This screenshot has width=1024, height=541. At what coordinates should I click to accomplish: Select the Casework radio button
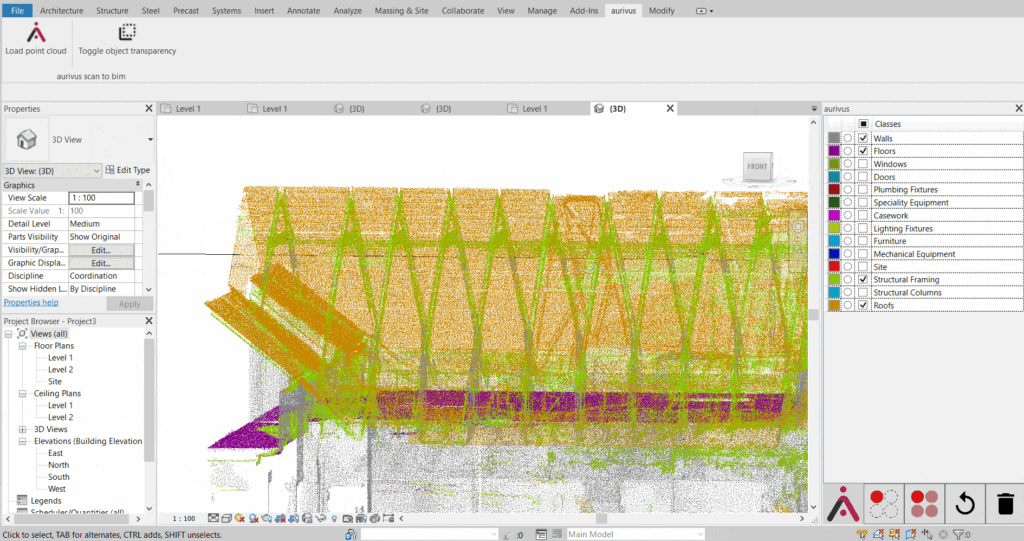coord(848,215)
